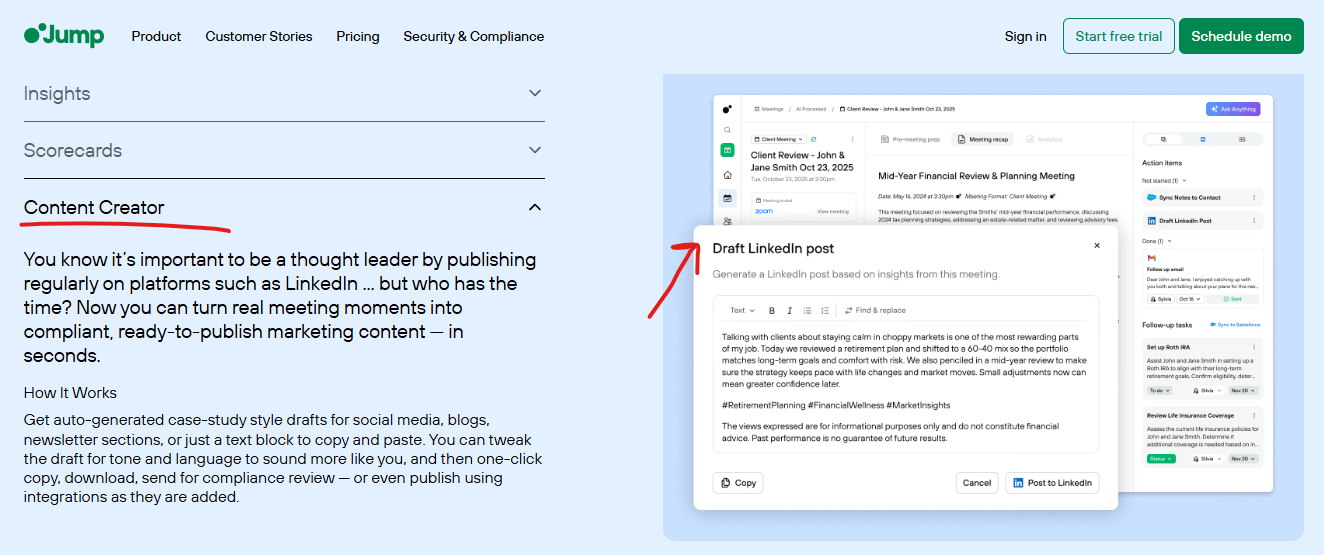Open green Status dropdown on Life Insurance task
This screenshot has height=555, width=1324.
coord(1161,459)
